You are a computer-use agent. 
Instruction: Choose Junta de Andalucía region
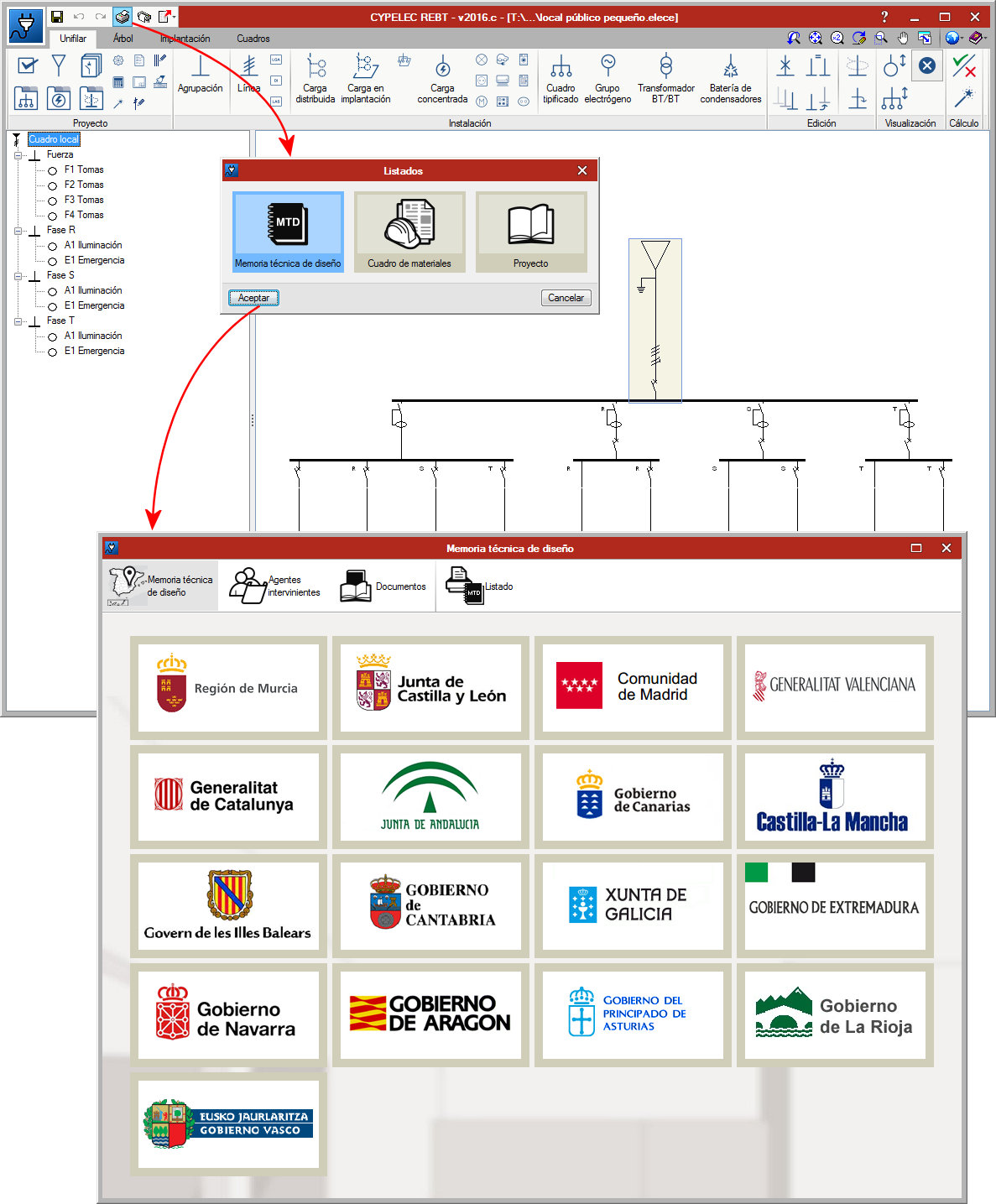click(x=430, y=797)
